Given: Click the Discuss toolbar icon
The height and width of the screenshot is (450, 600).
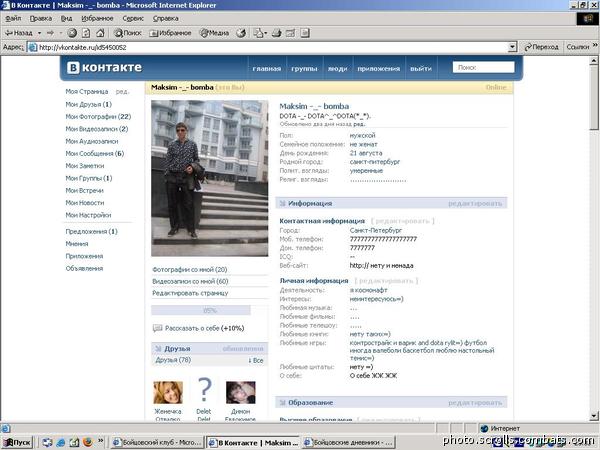Looking at the screenshot, I should pos(305,33).
